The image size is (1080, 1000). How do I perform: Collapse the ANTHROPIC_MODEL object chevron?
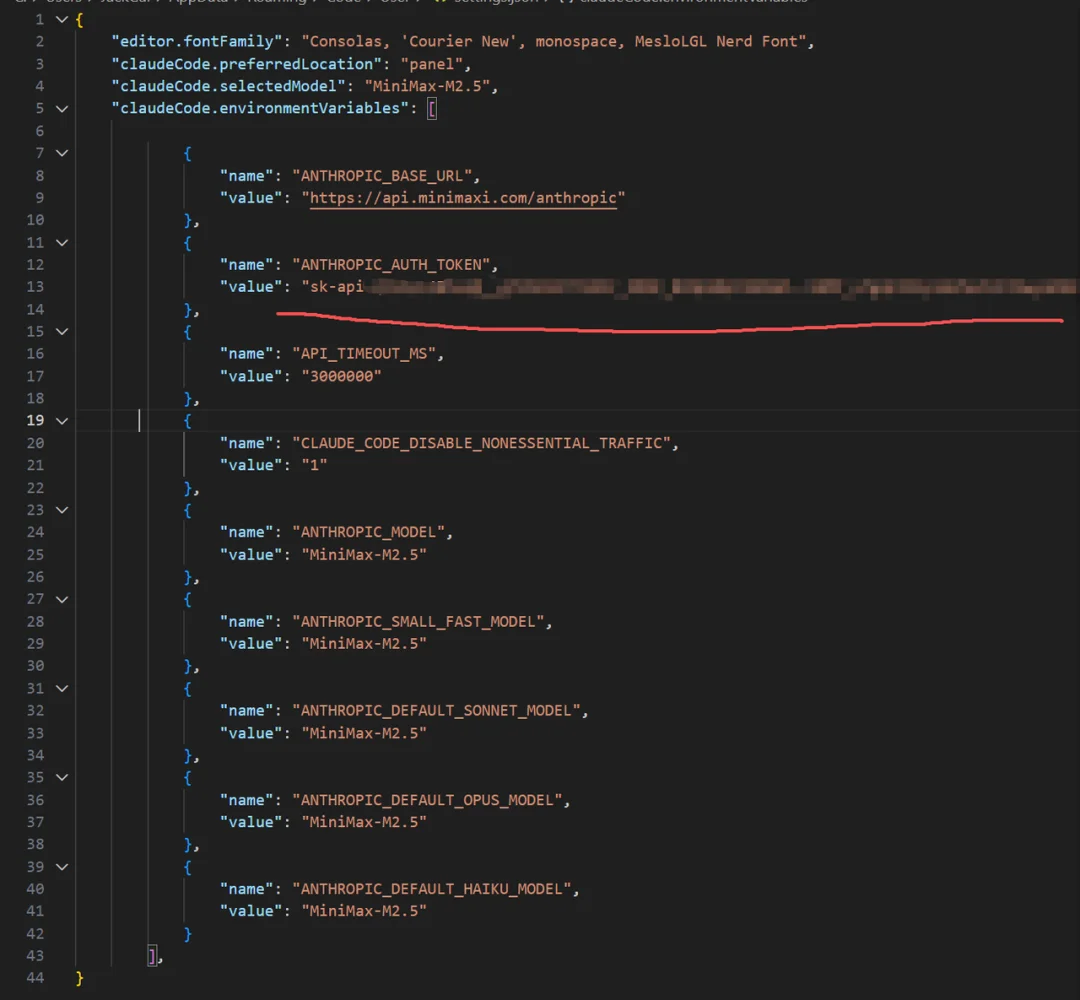point(62,510)
